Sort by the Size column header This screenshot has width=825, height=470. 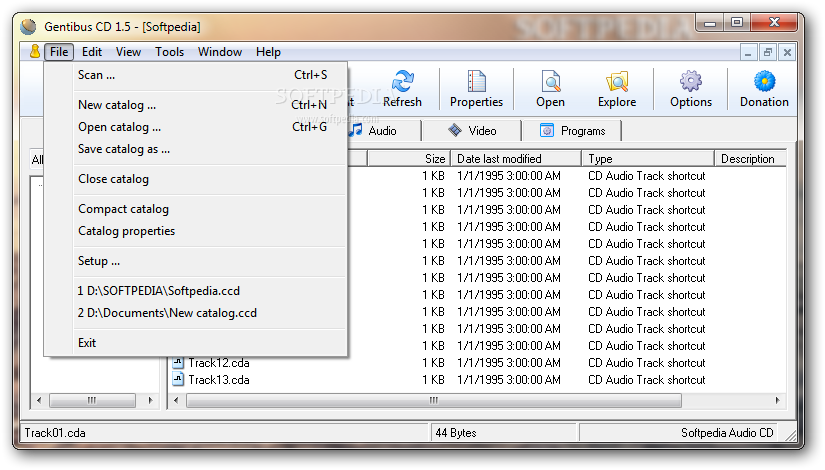coord(408,159)
